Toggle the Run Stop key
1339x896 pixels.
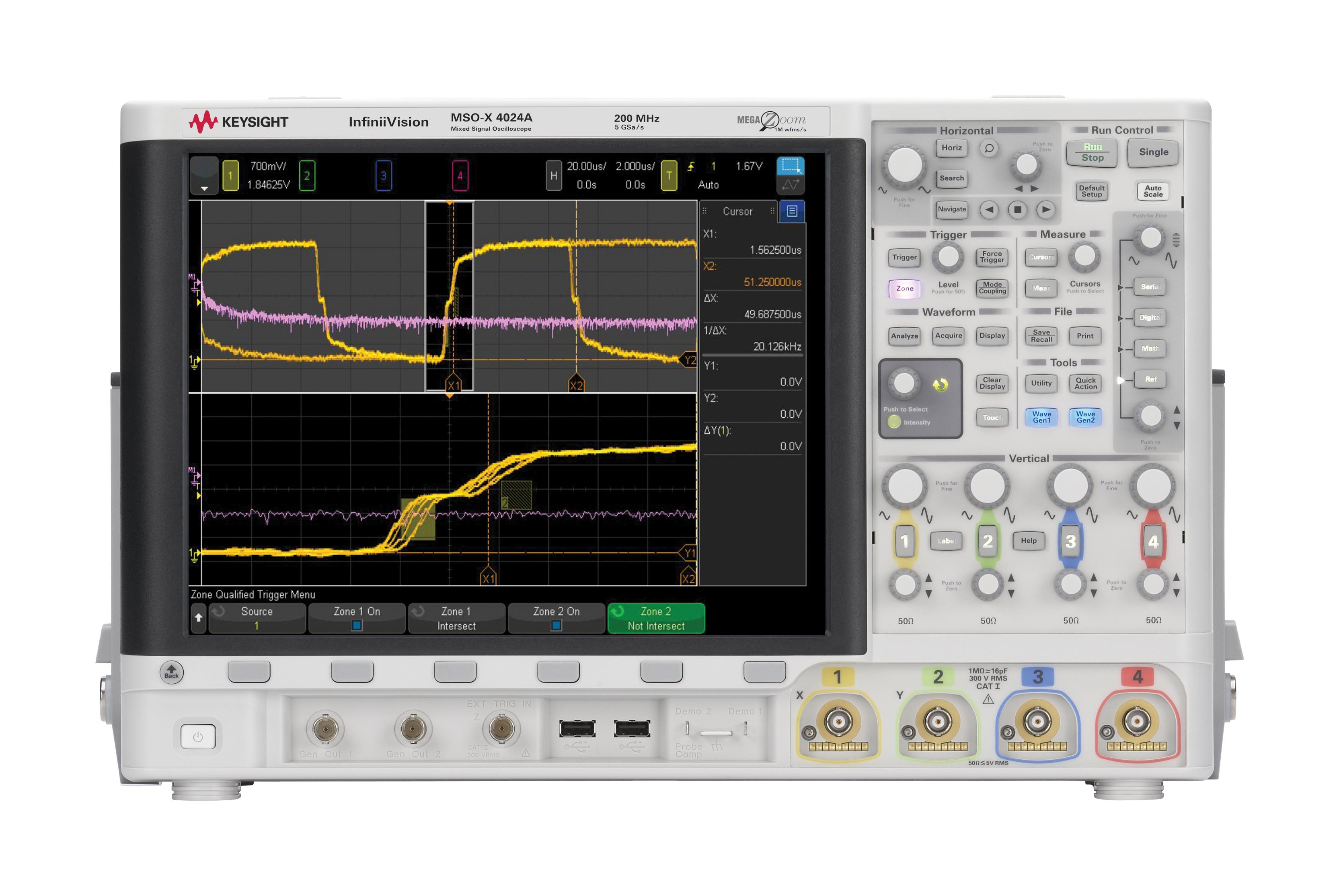pos(1092,153)
